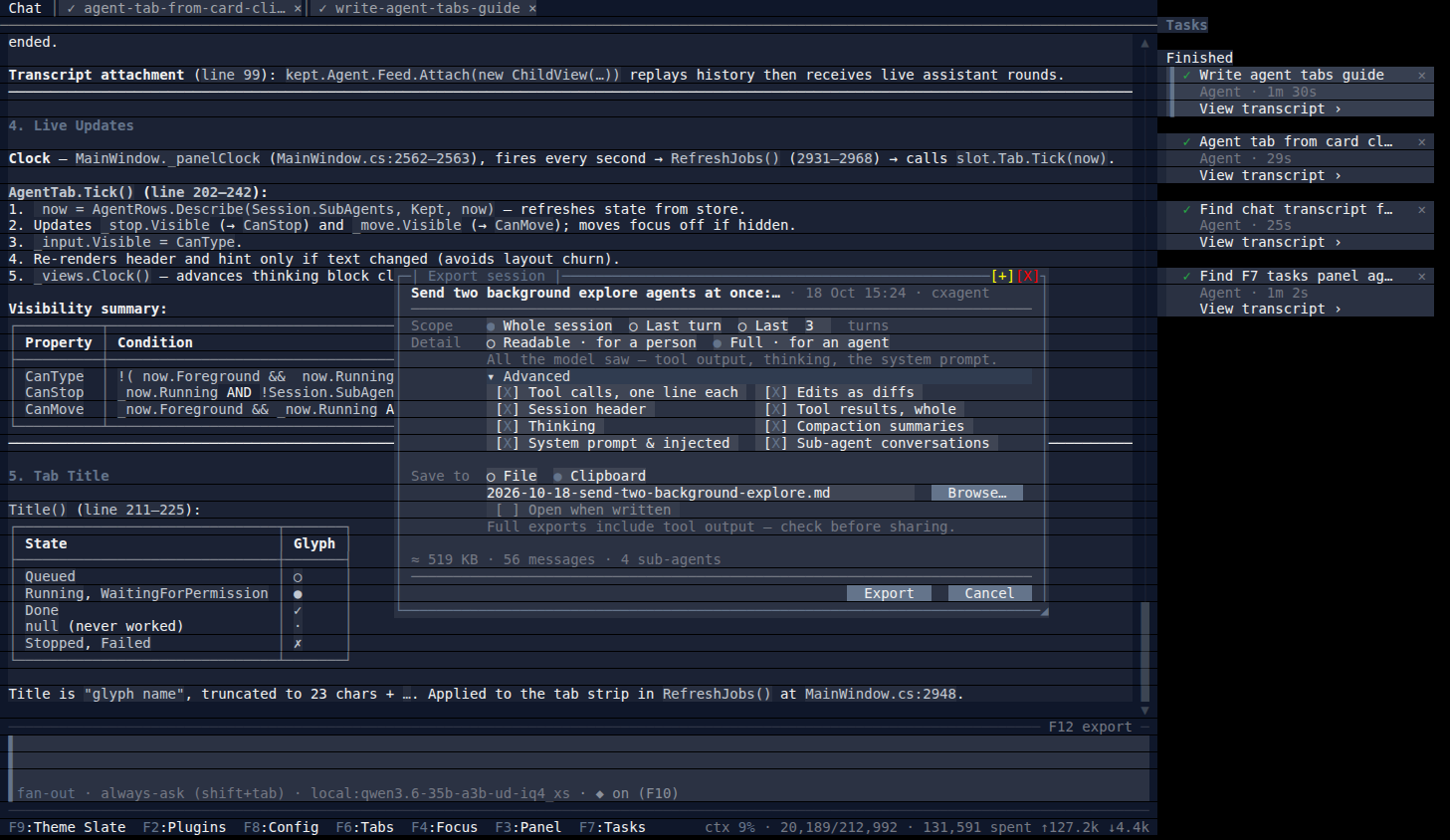1450x840 pixels.
Task: Switch to the Chat tab
Action: (x=25, y=8)
